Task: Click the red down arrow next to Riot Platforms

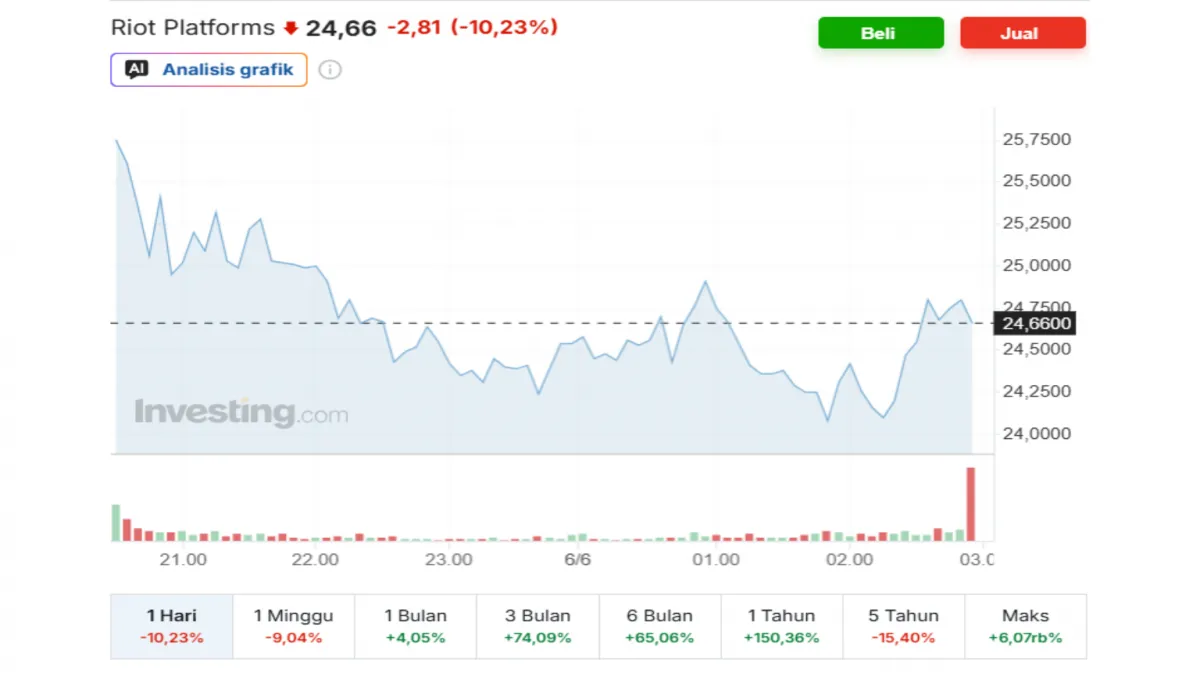Action: tap(290, 28)
